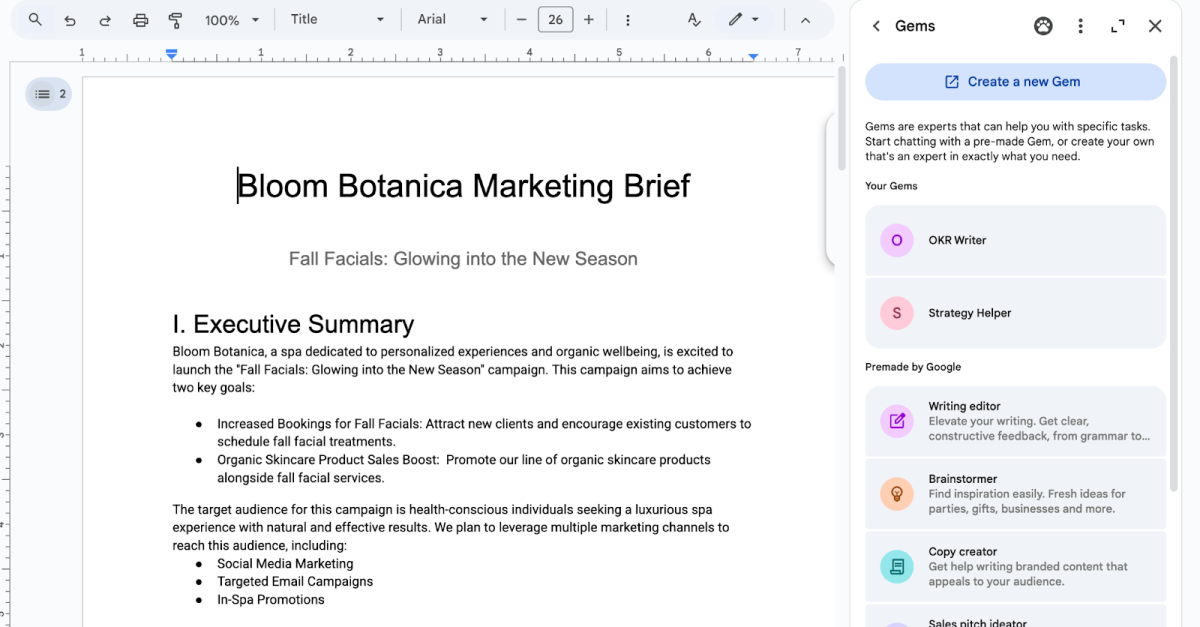1200x627 pixels.
Task: Decrease the font size with minus
Action: coord(521,20)
